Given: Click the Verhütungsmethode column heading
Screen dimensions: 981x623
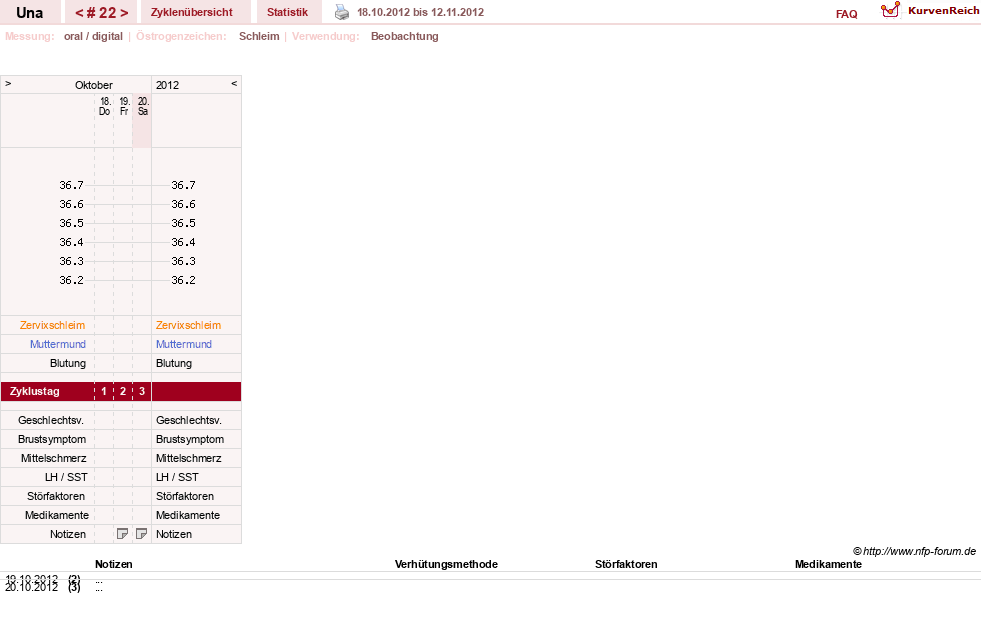Looking at the screenshot, I should click(x=446, y=564).
